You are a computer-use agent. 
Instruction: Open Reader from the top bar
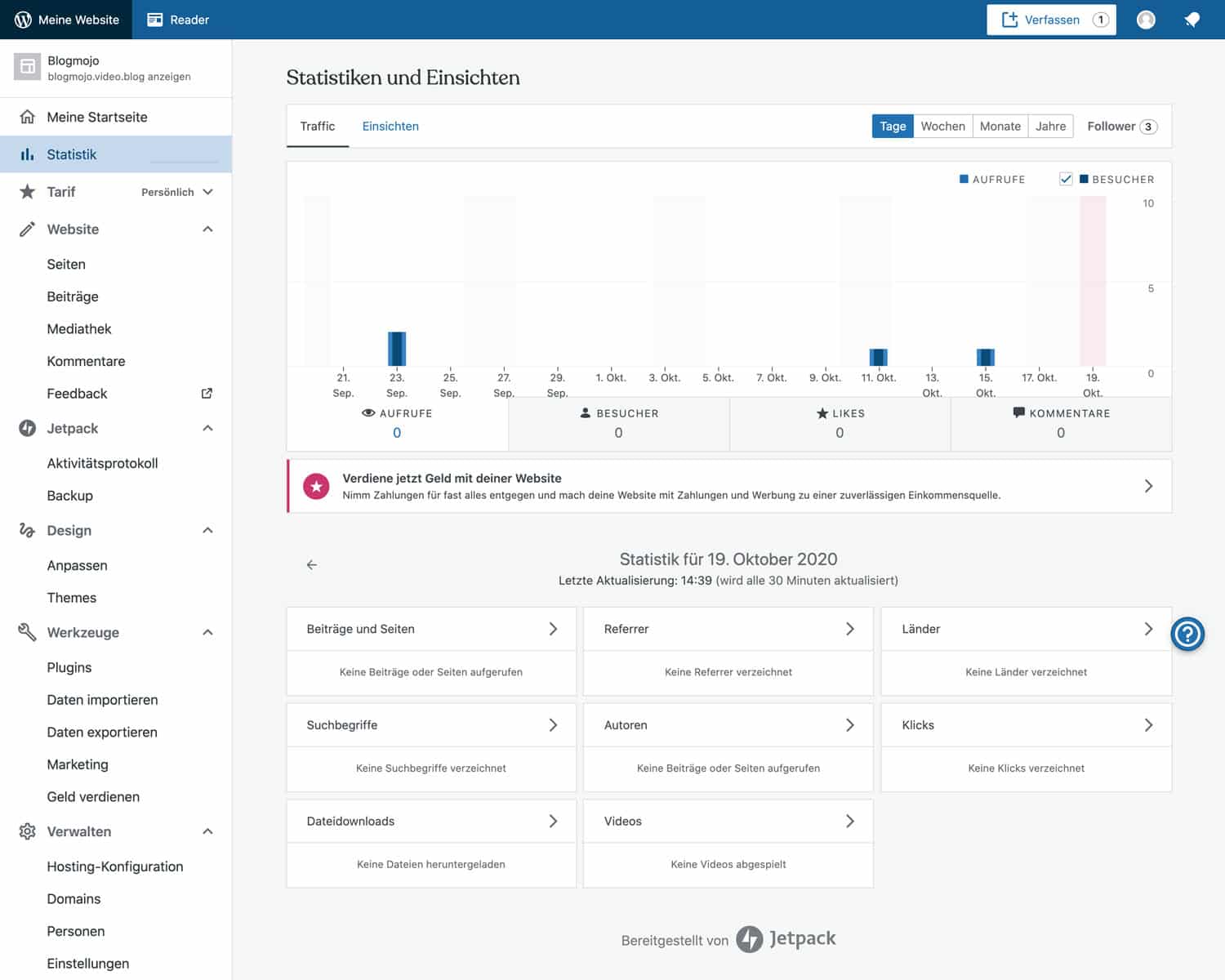(178, 20)
